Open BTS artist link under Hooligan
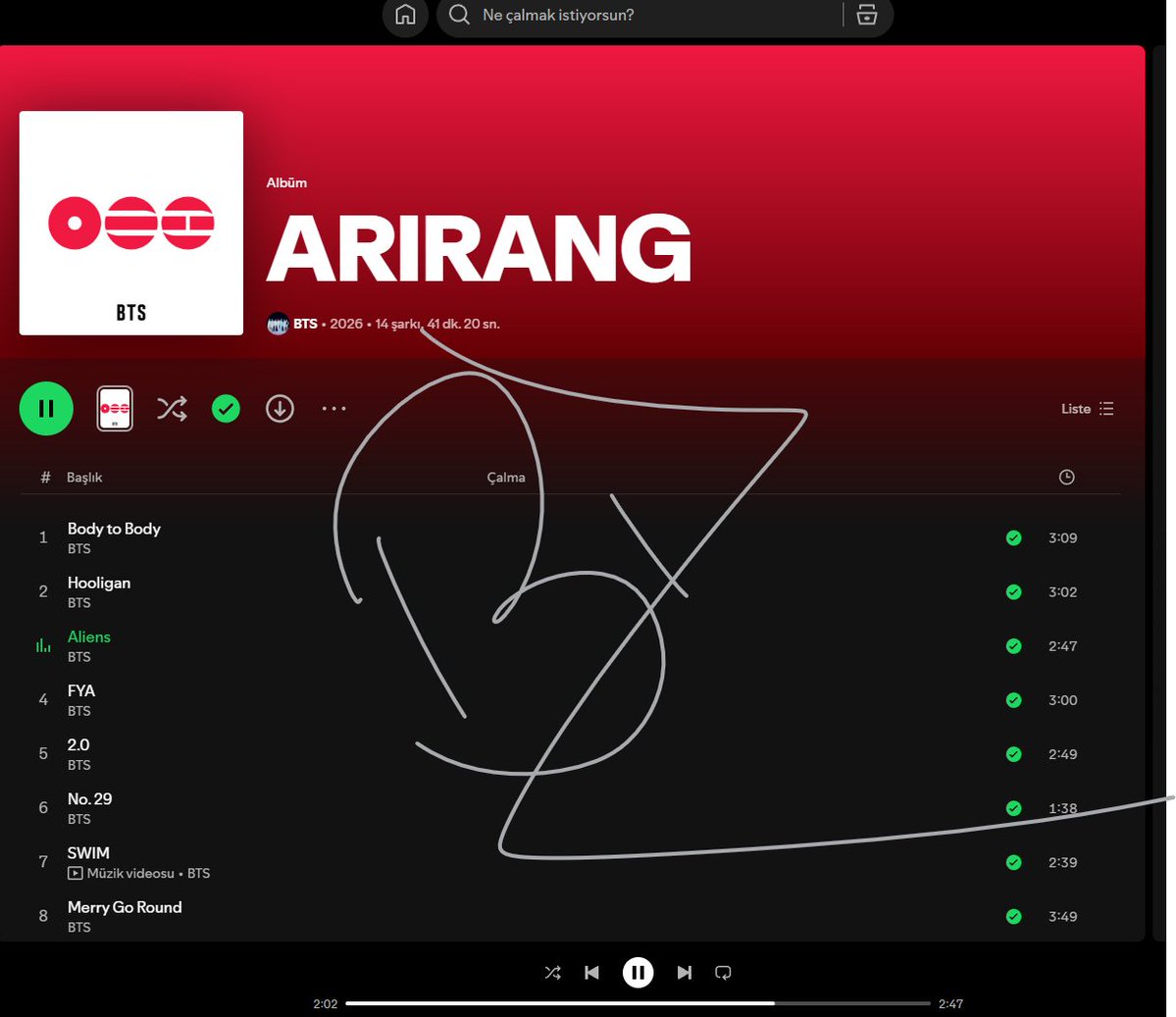This screenshot has width=1176, height=1017. (78, 603)
